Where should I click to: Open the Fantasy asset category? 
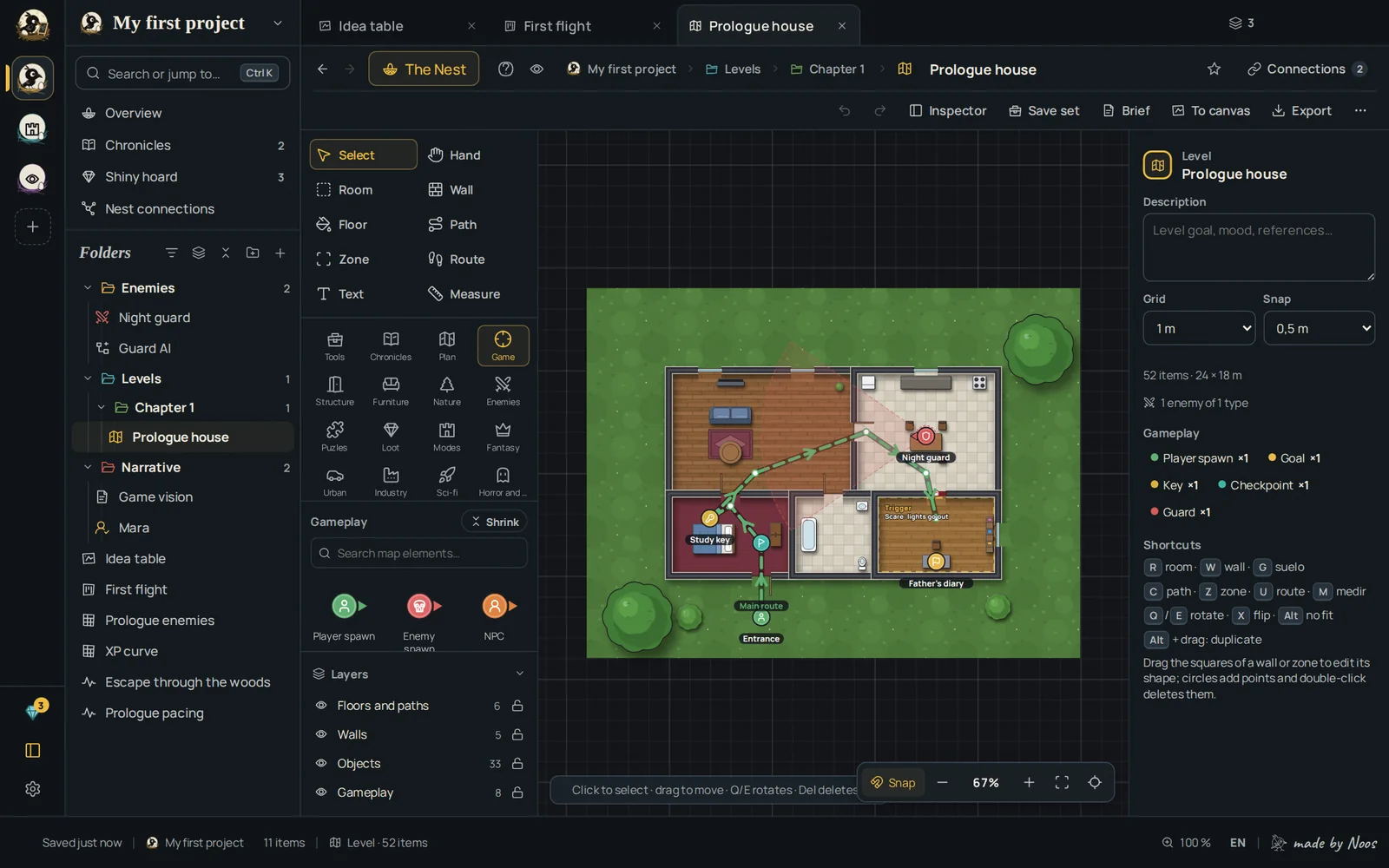tap(503, 436)
